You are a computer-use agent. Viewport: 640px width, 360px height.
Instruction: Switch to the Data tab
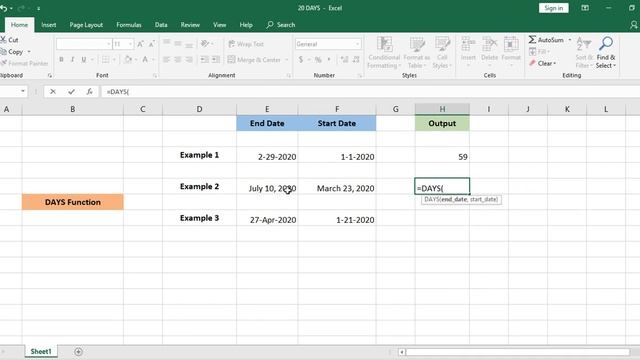point(161,25)
